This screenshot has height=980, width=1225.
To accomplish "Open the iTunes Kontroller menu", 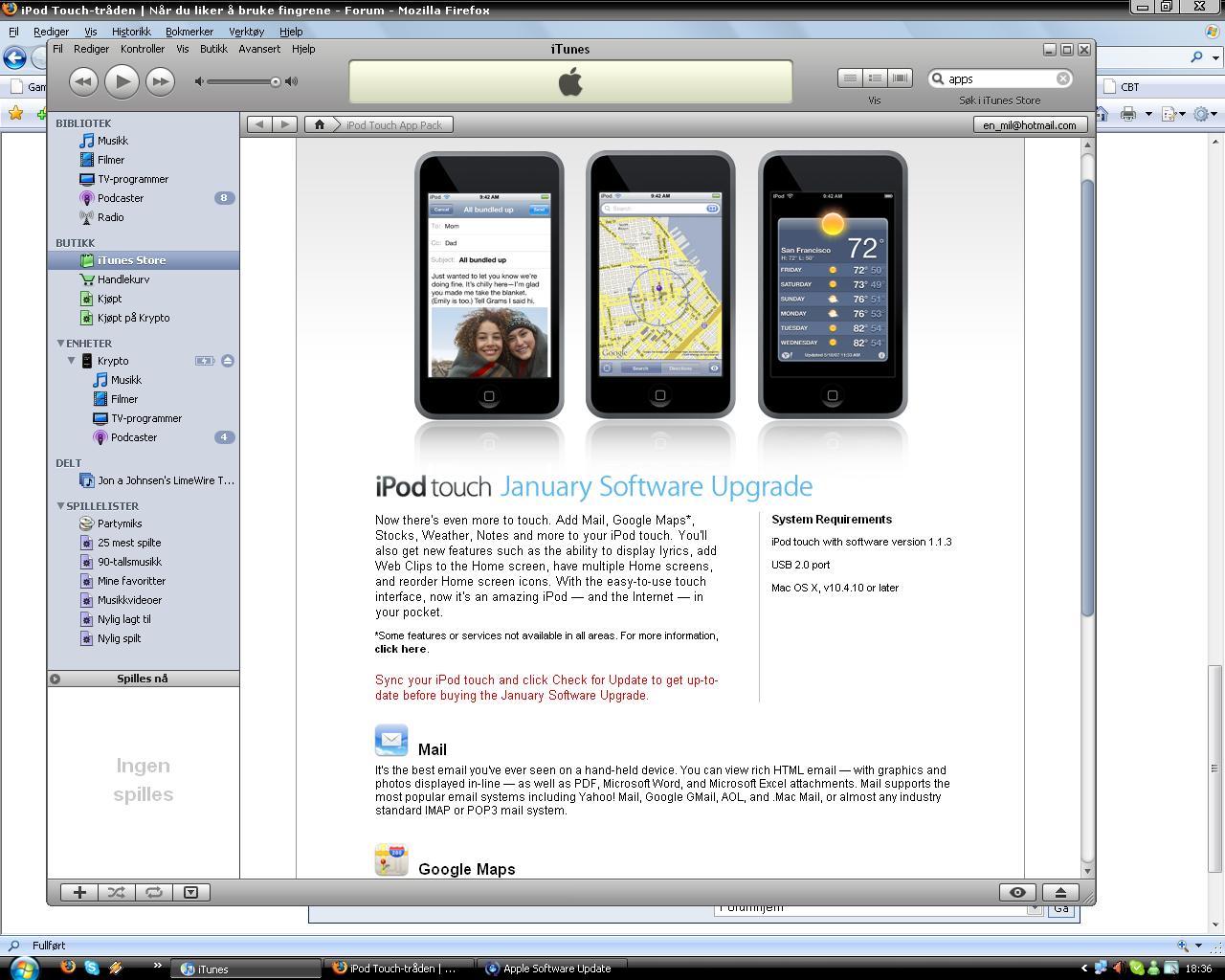I will [x=143, y=49].
